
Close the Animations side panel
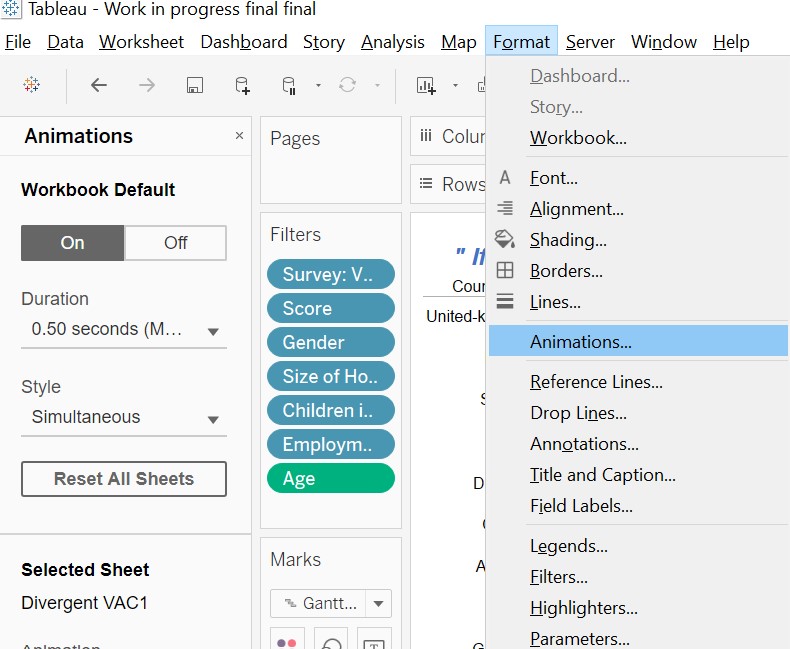(239, 136)
